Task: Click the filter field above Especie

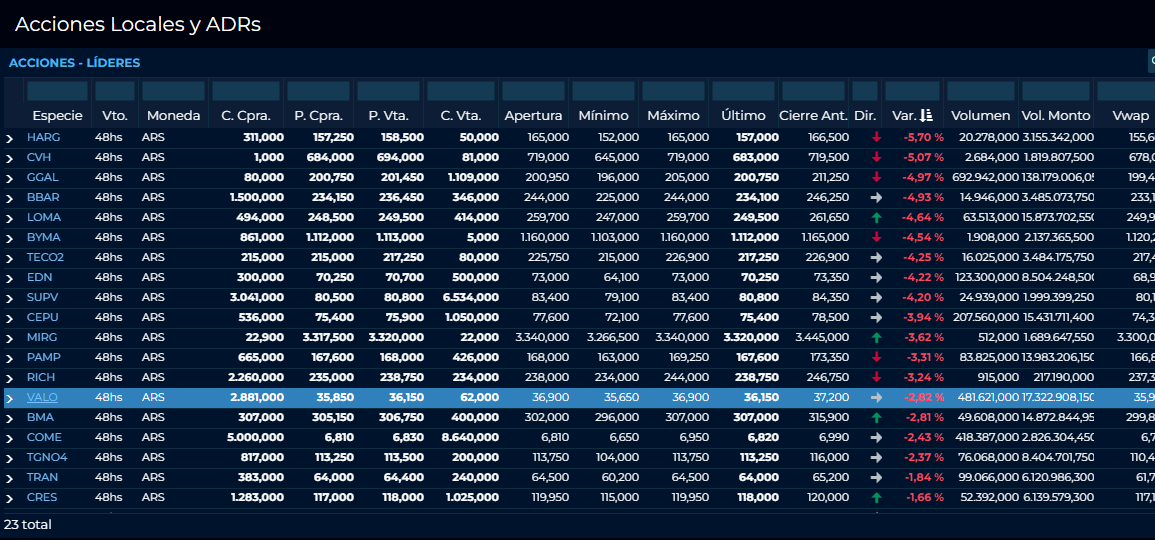Action: click(57, 91)
